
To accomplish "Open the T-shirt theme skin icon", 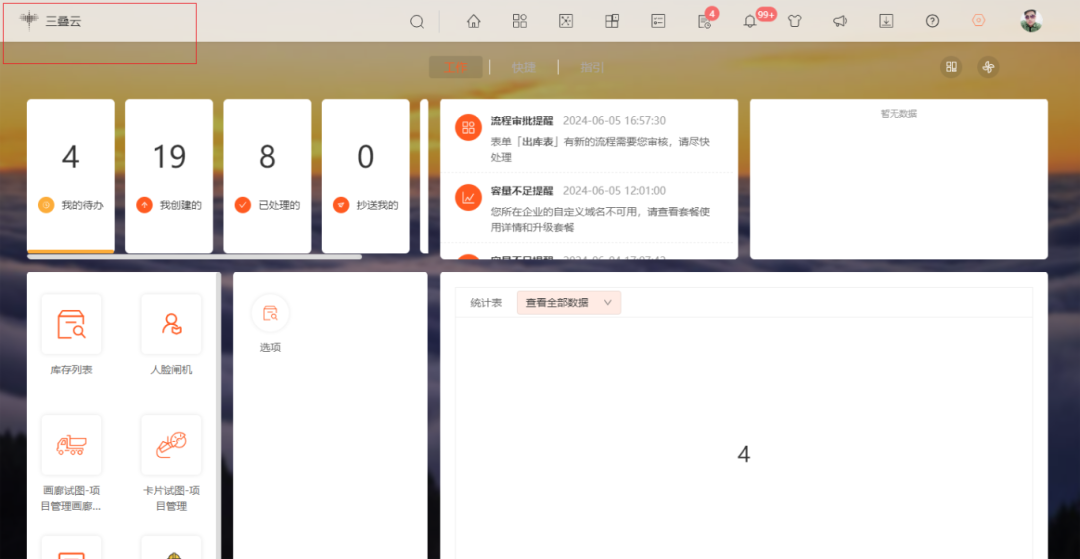I will (x=795, y=21).
